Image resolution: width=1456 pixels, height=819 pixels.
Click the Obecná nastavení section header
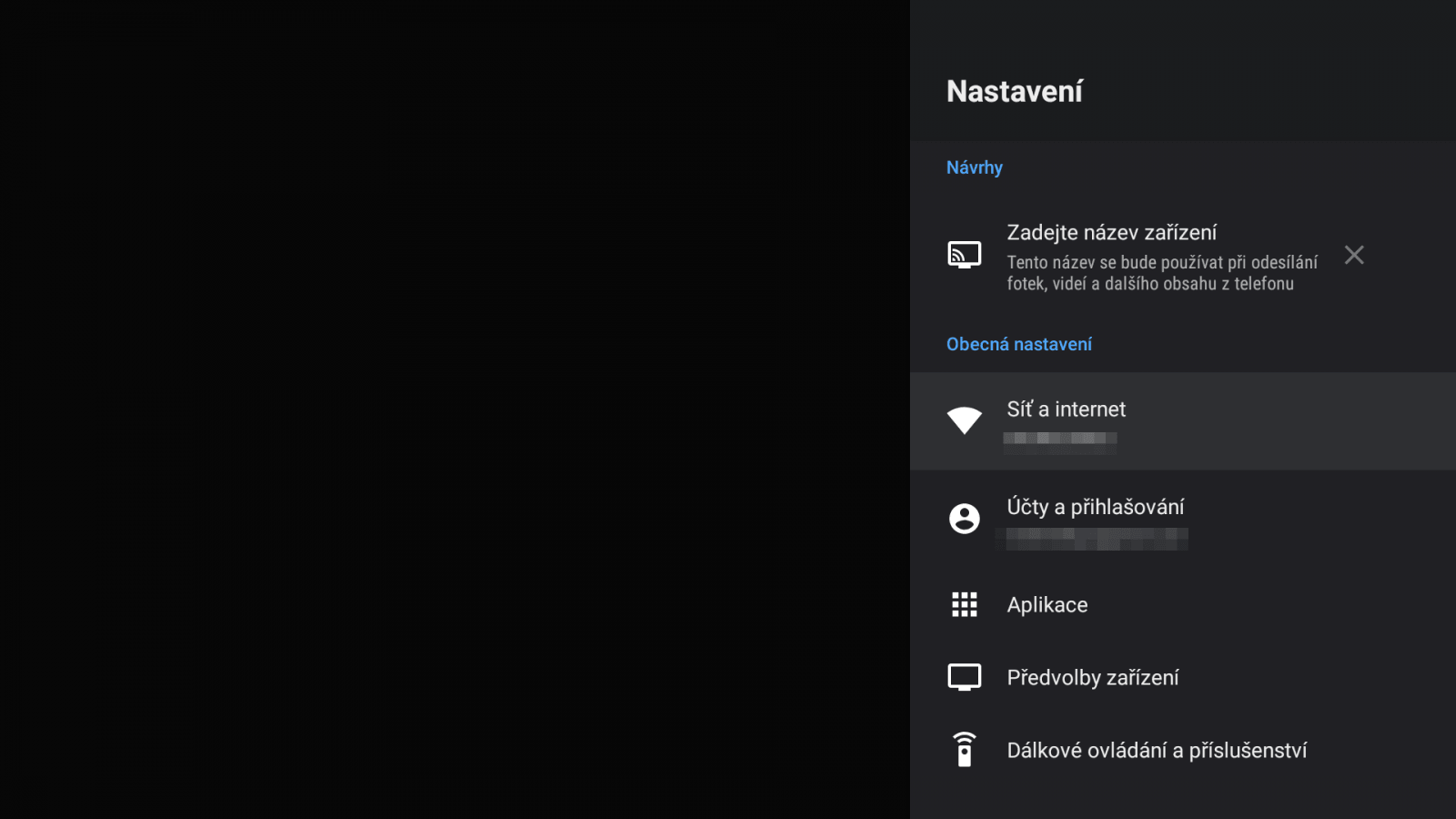(x=1019, y=344)
